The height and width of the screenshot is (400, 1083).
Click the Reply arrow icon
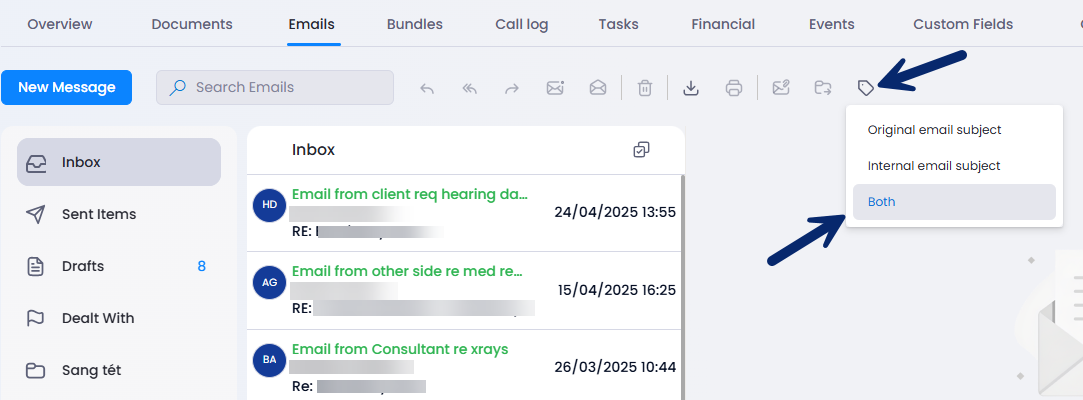click(x=427, y=88)
